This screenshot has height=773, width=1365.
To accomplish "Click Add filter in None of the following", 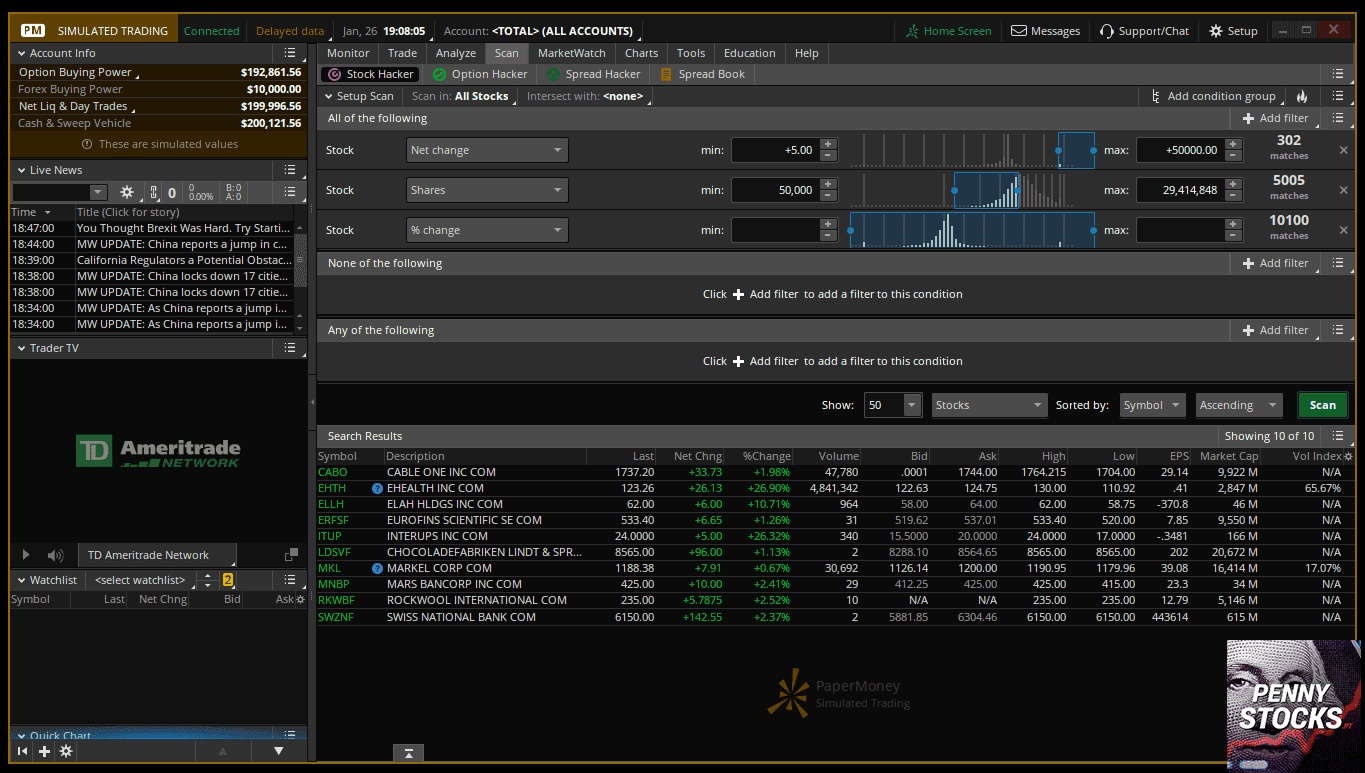I will click(x=1275, y=263).
